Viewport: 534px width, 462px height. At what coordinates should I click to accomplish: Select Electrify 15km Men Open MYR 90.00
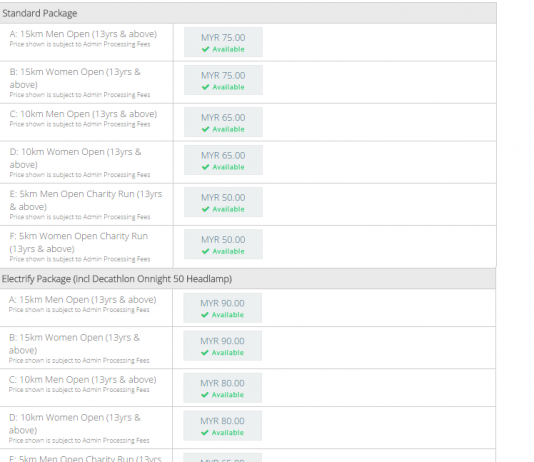coord(222,308)
